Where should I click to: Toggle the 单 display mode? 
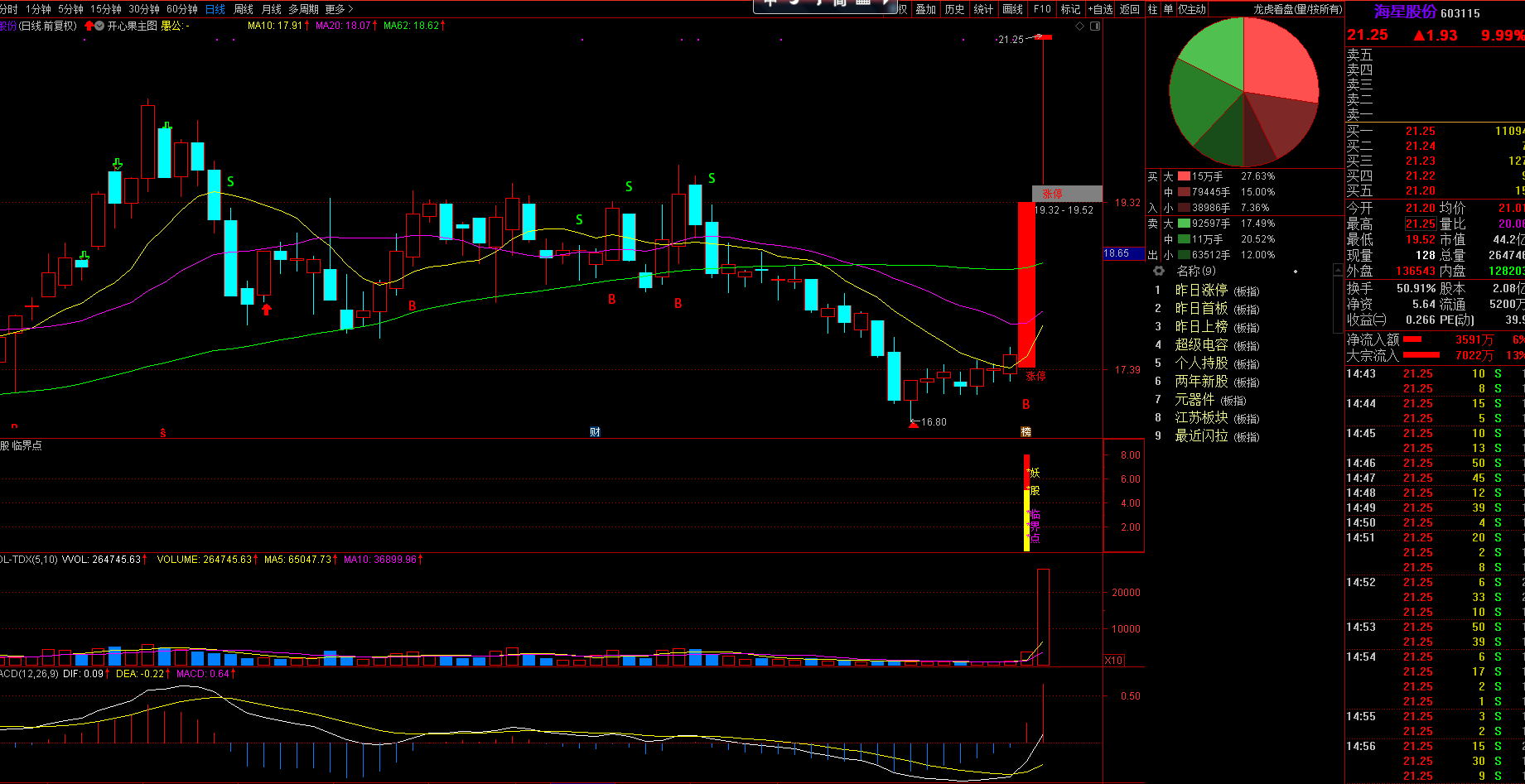click(x=1168, y=9)
